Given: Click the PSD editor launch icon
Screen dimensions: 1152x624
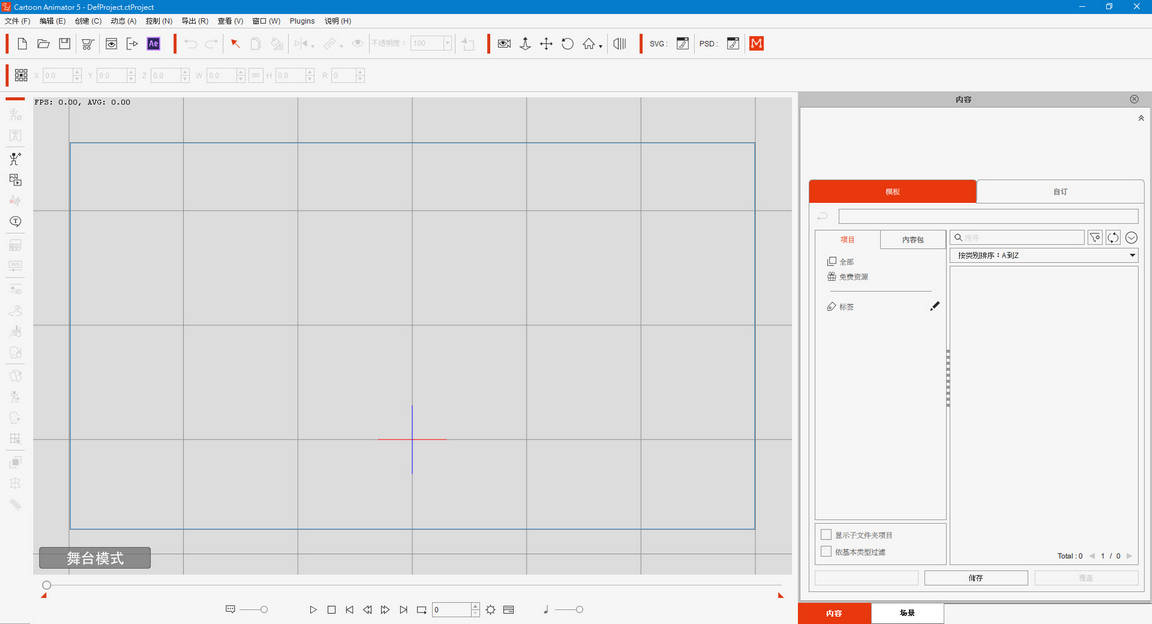Looking at the screenshot, I should [x=733, y=44].
